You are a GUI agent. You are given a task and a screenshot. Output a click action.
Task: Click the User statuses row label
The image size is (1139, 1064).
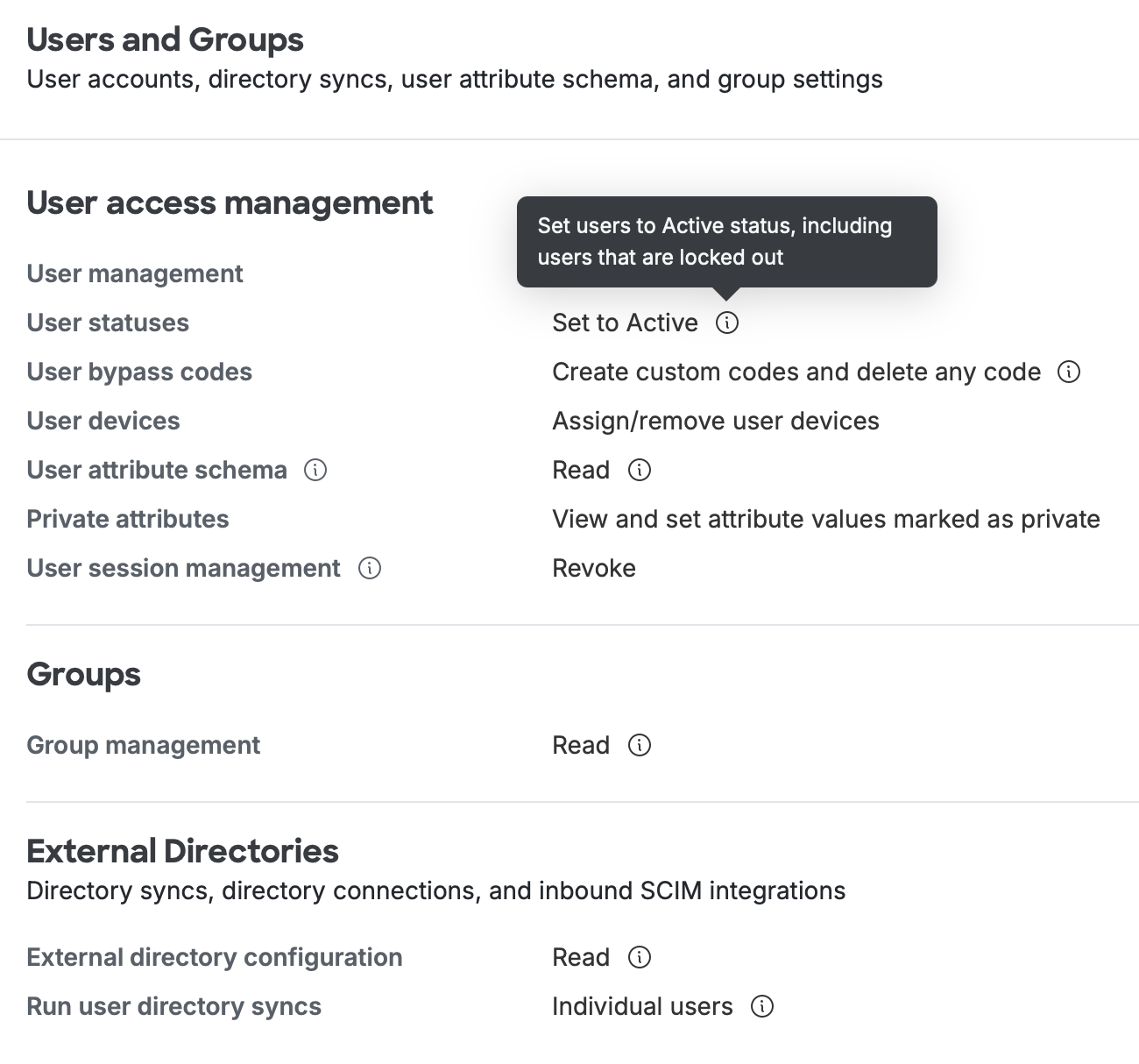(x=108, y=323)
